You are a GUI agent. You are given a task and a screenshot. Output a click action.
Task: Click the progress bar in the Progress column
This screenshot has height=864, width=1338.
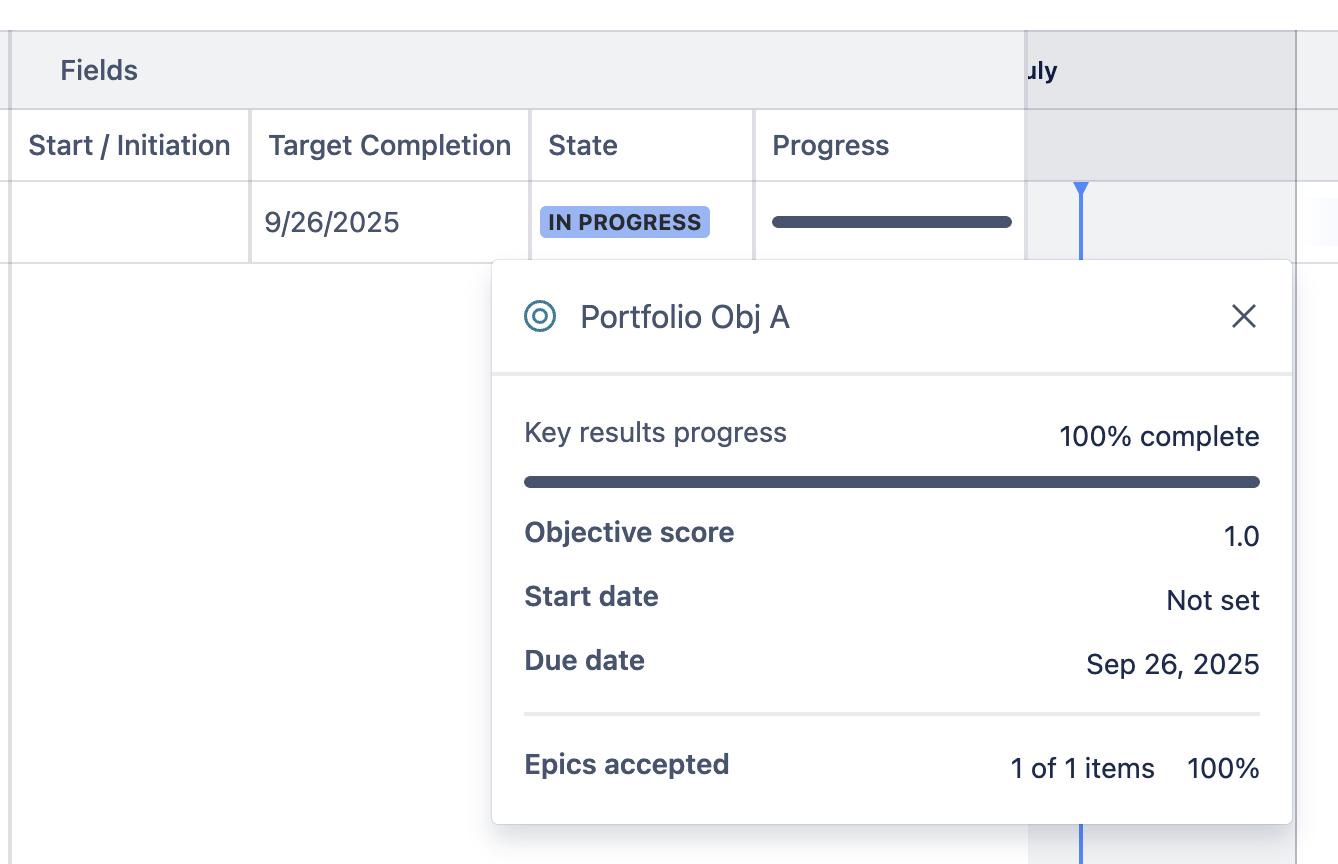pos(891,222)
